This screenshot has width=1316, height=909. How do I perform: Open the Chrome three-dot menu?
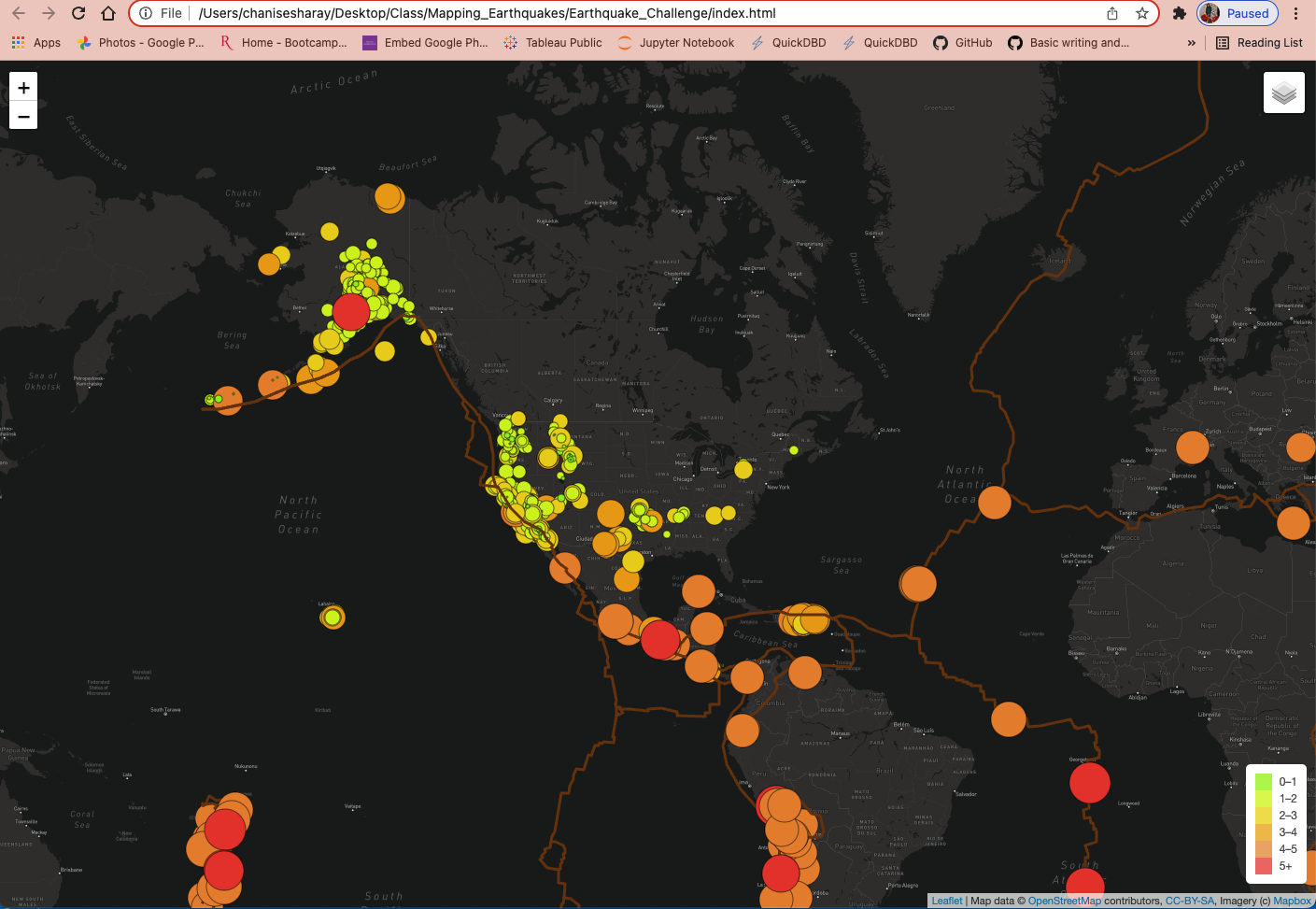click(x=1296, y=13)
